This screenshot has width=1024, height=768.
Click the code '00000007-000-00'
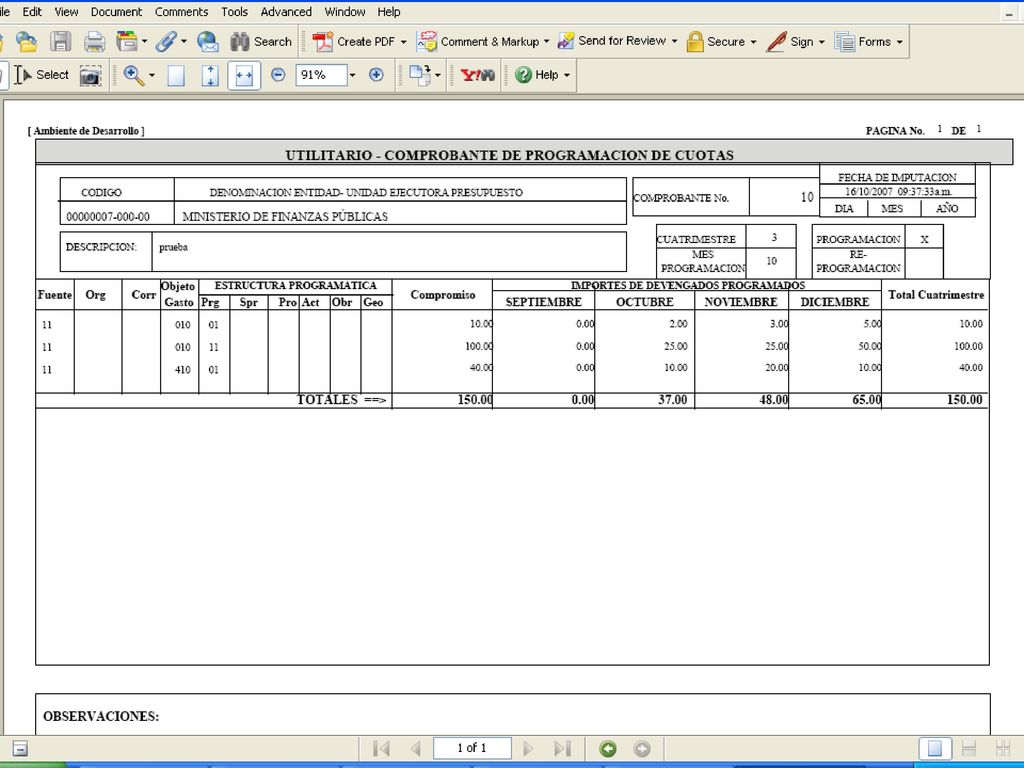[x=108, y=217]
